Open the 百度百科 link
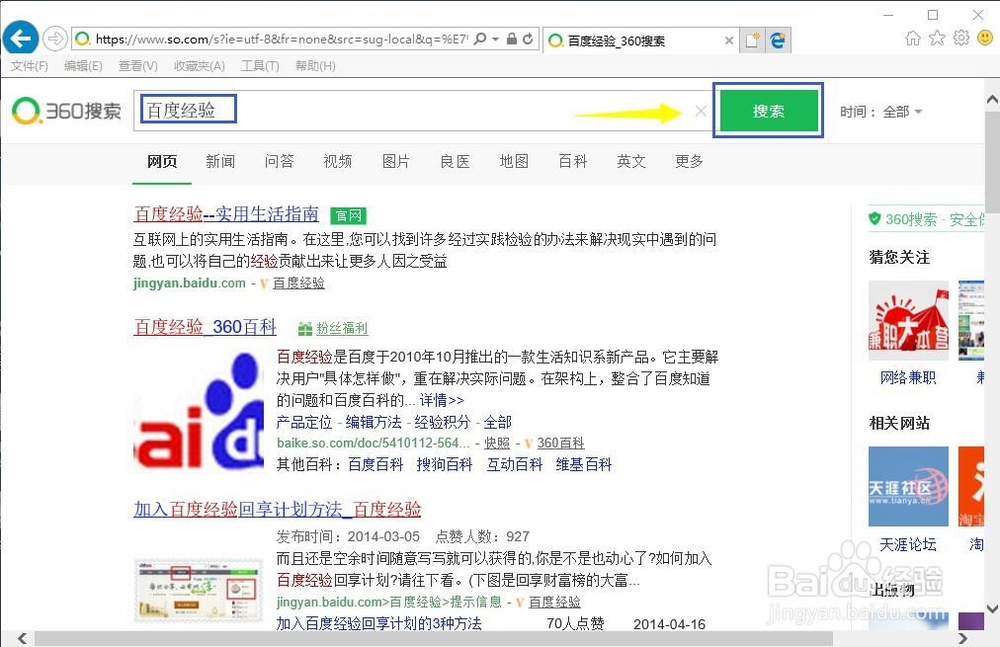The image size is (1000, 647). click(x=376, y=465)
